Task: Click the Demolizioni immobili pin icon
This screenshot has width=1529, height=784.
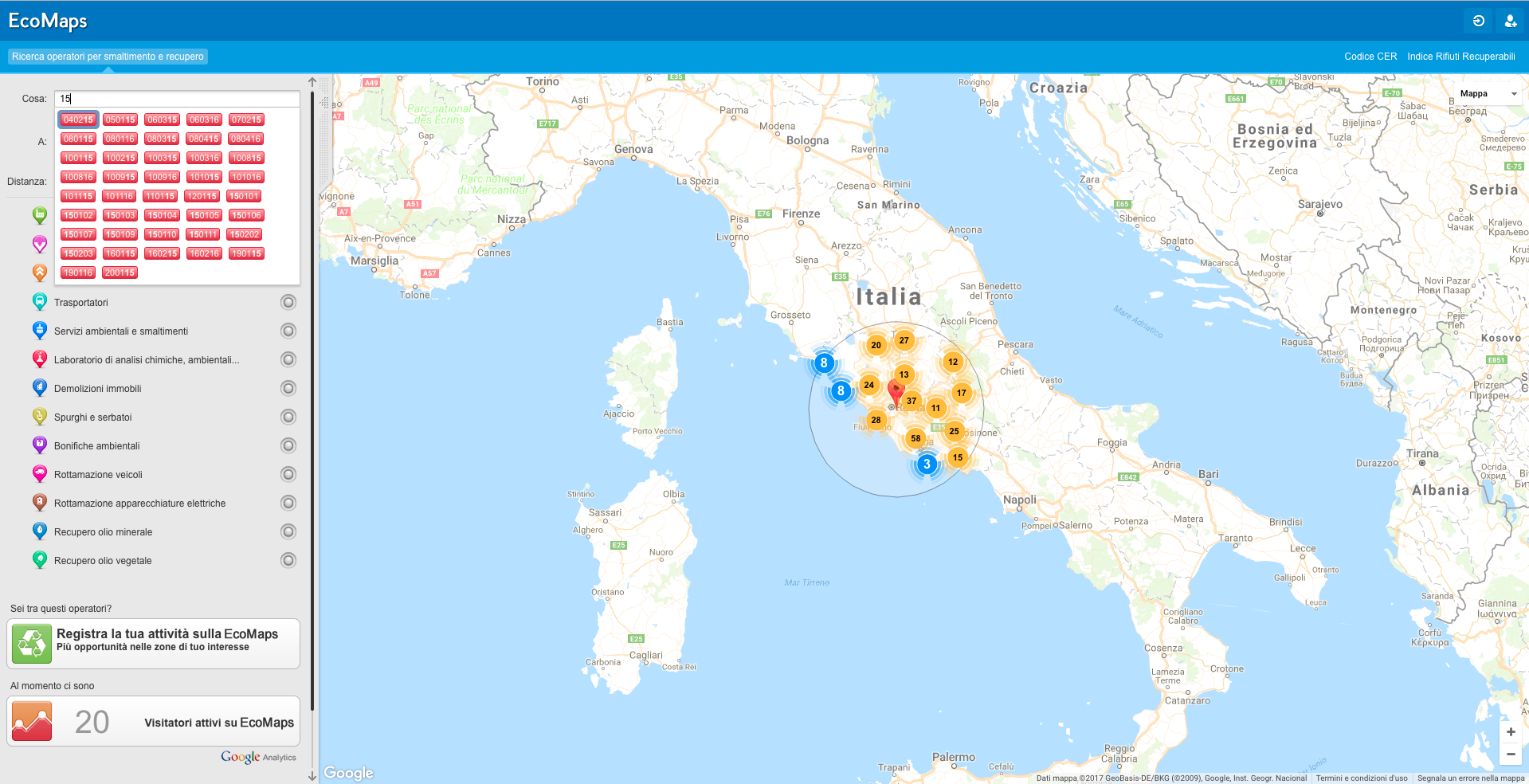Action: click(x=39, y=388)
